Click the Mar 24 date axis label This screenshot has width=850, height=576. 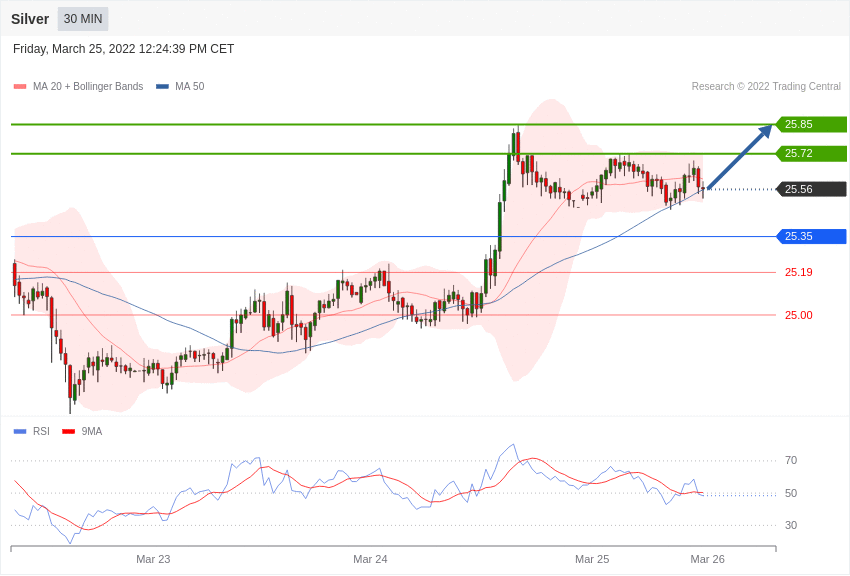370,559
